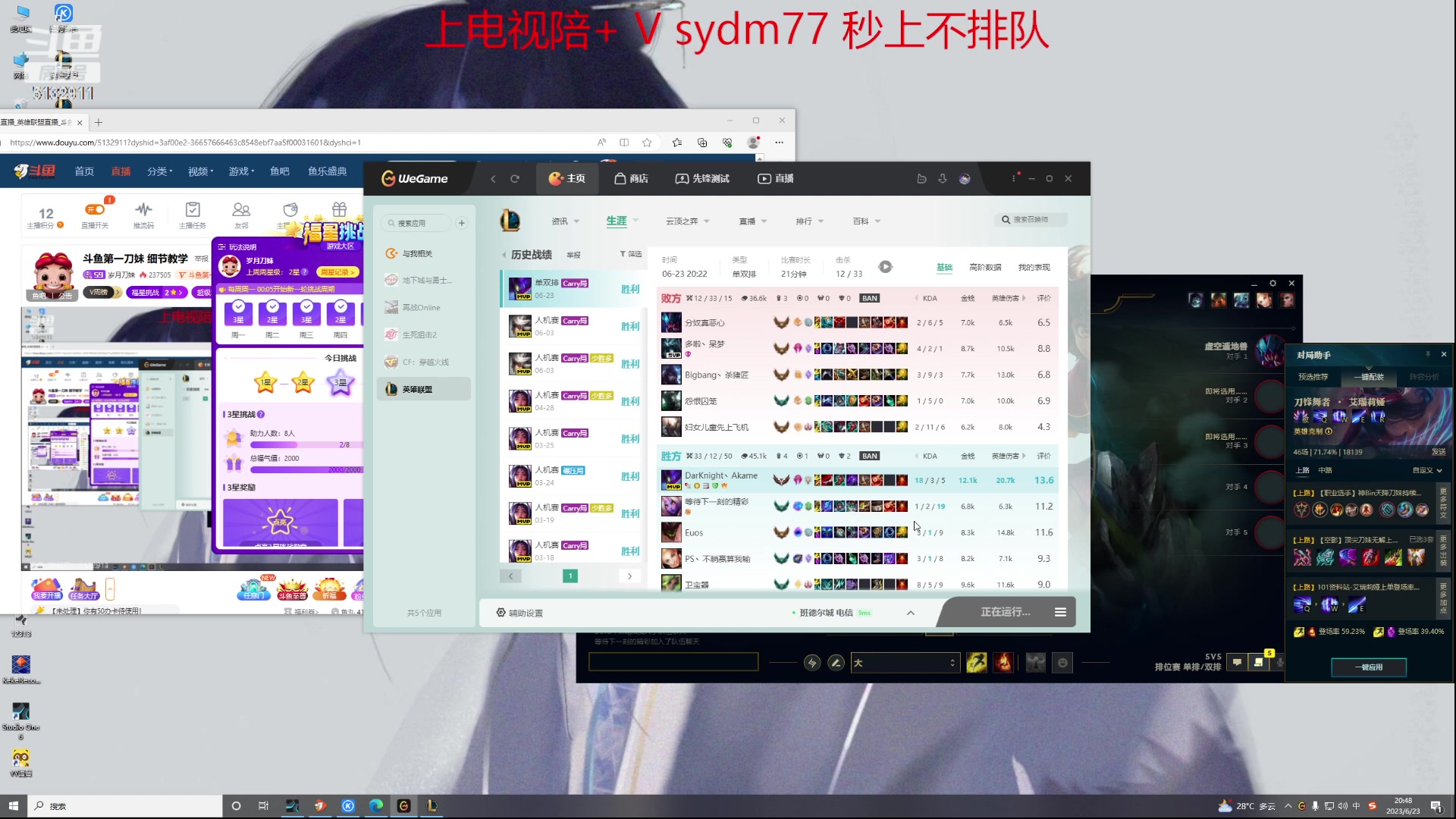Toggle the 直播开关 switch on Douyu
Screen dimensions: 1456x819
95,210
